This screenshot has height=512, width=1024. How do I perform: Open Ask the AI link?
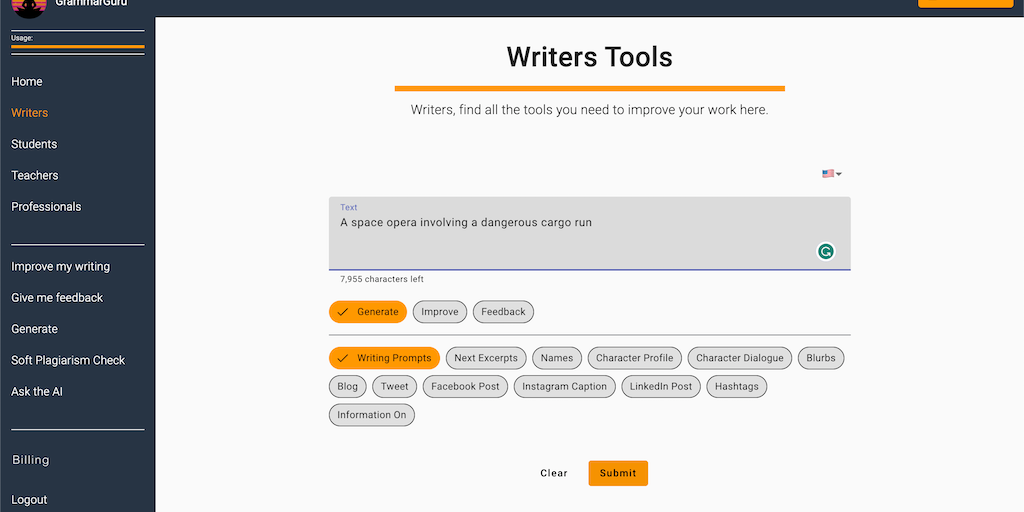[37, 391]
